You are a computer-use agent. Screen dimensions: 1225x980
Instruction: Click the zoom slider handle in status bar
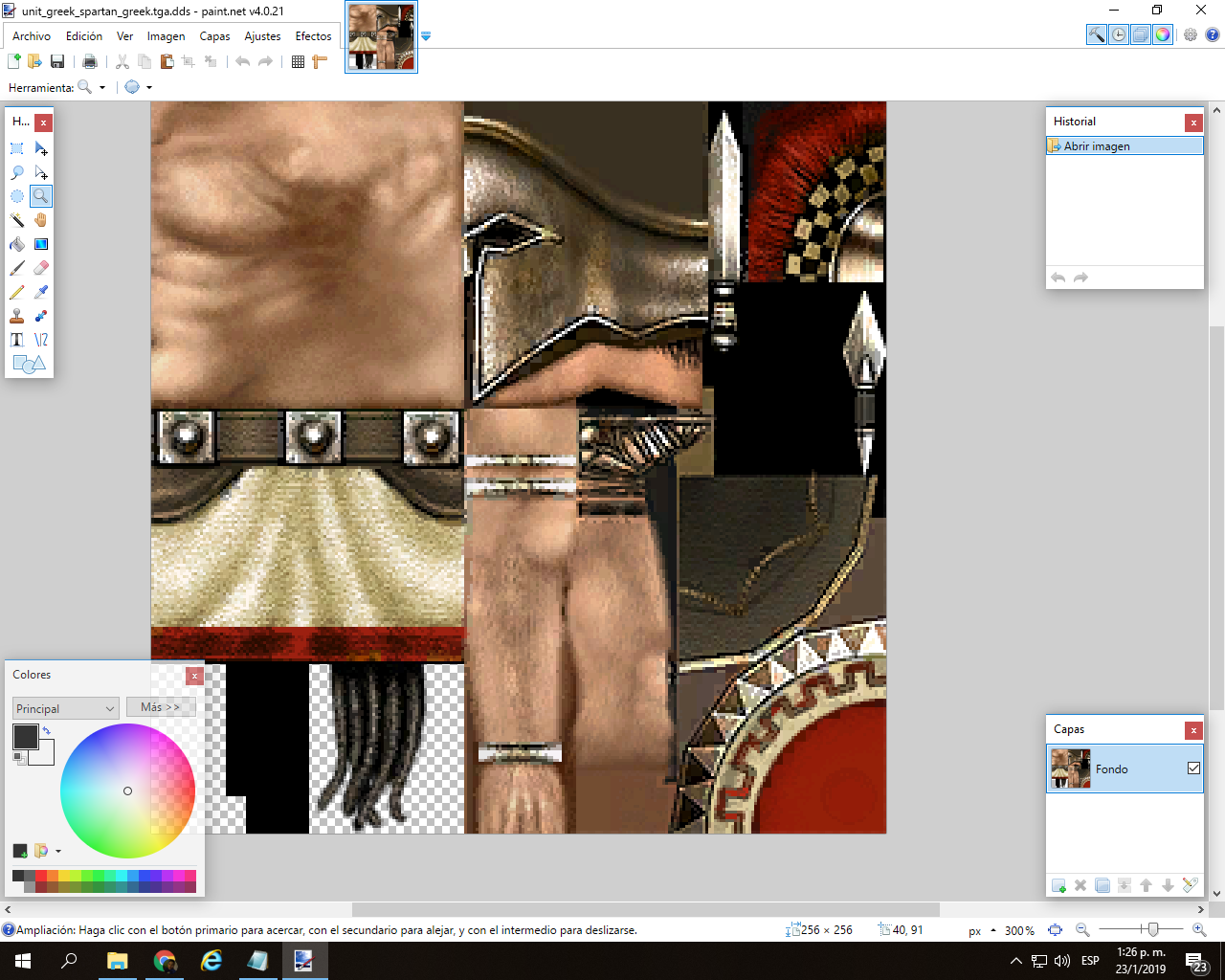click(x=1153, y=929)
